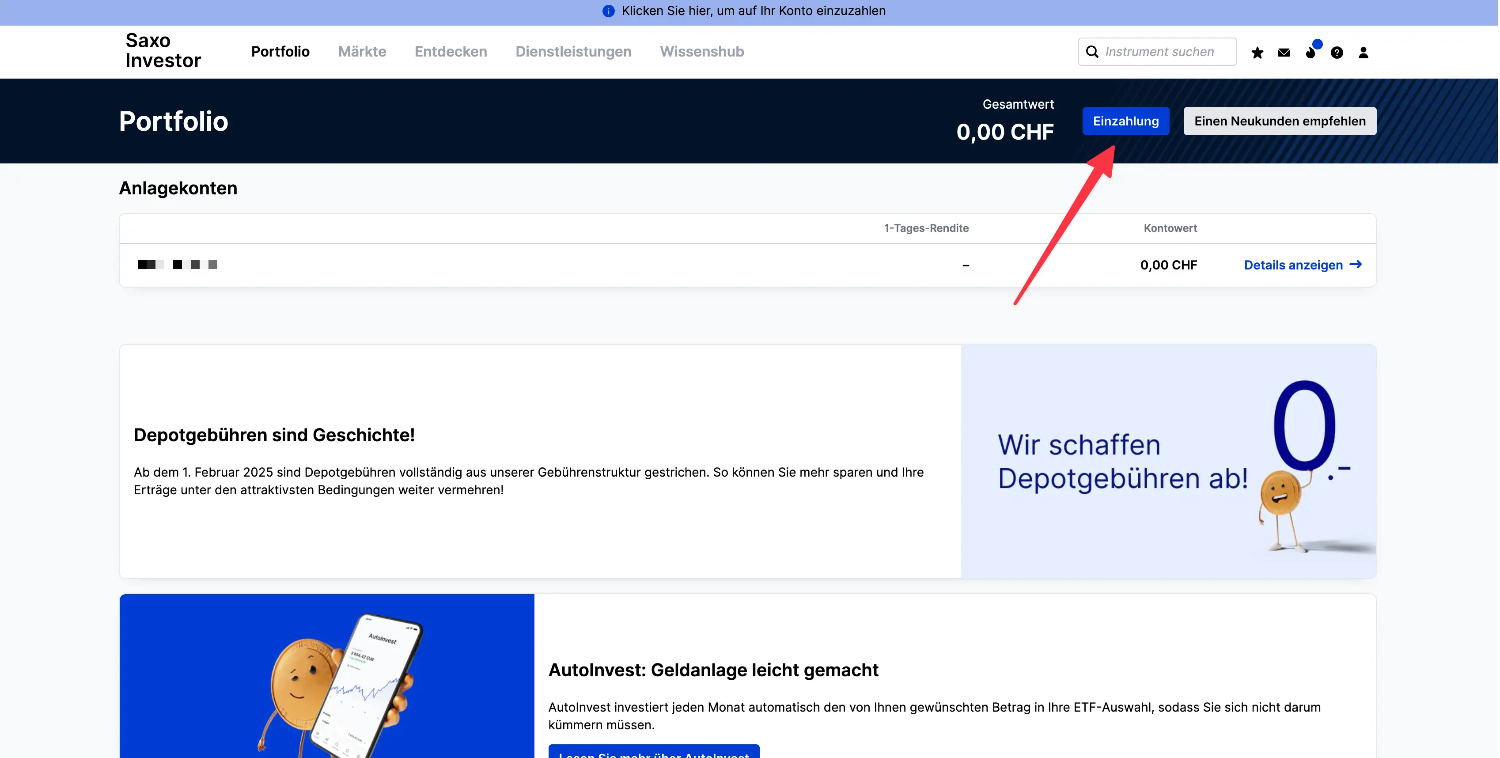Open the flame icon with blue badge
The image size is (1500, 758).
[1311, 51]
